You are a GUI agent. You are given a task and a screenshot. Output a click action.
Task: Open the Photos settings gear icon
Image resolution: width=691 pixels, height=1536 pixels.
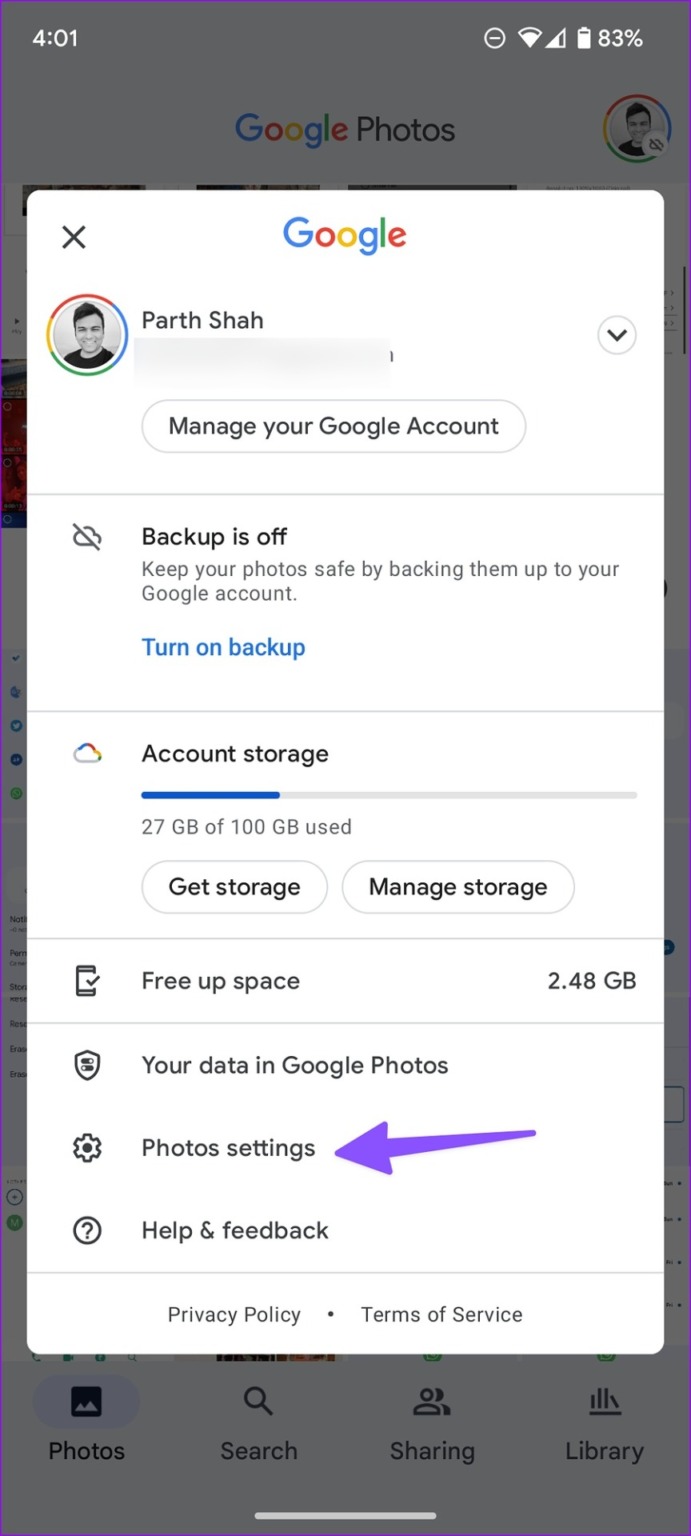pos(87,1148)
